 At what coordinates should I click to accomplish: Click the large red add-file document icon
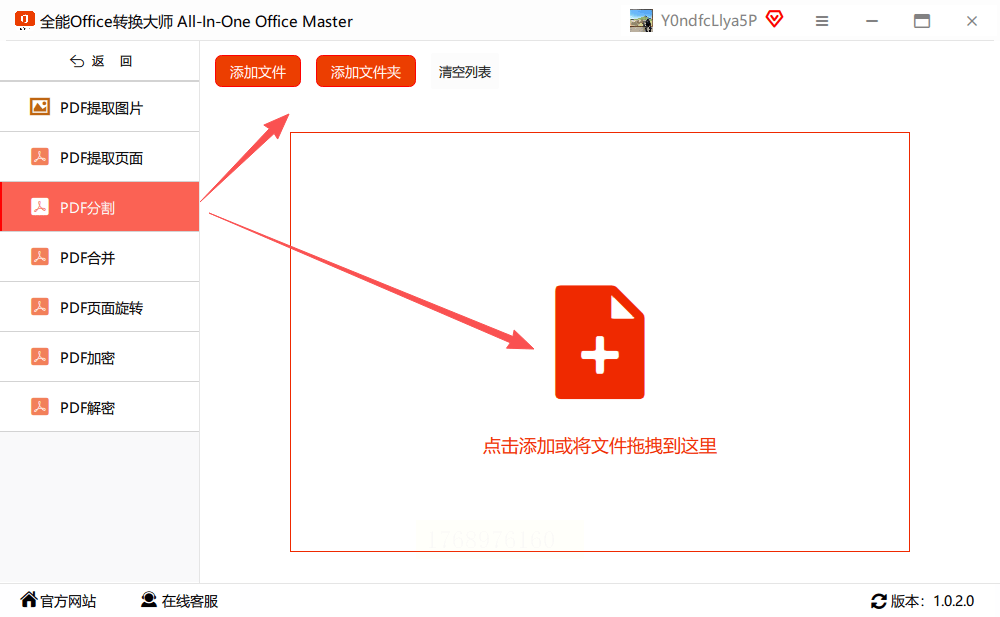[x=599, y=342]
